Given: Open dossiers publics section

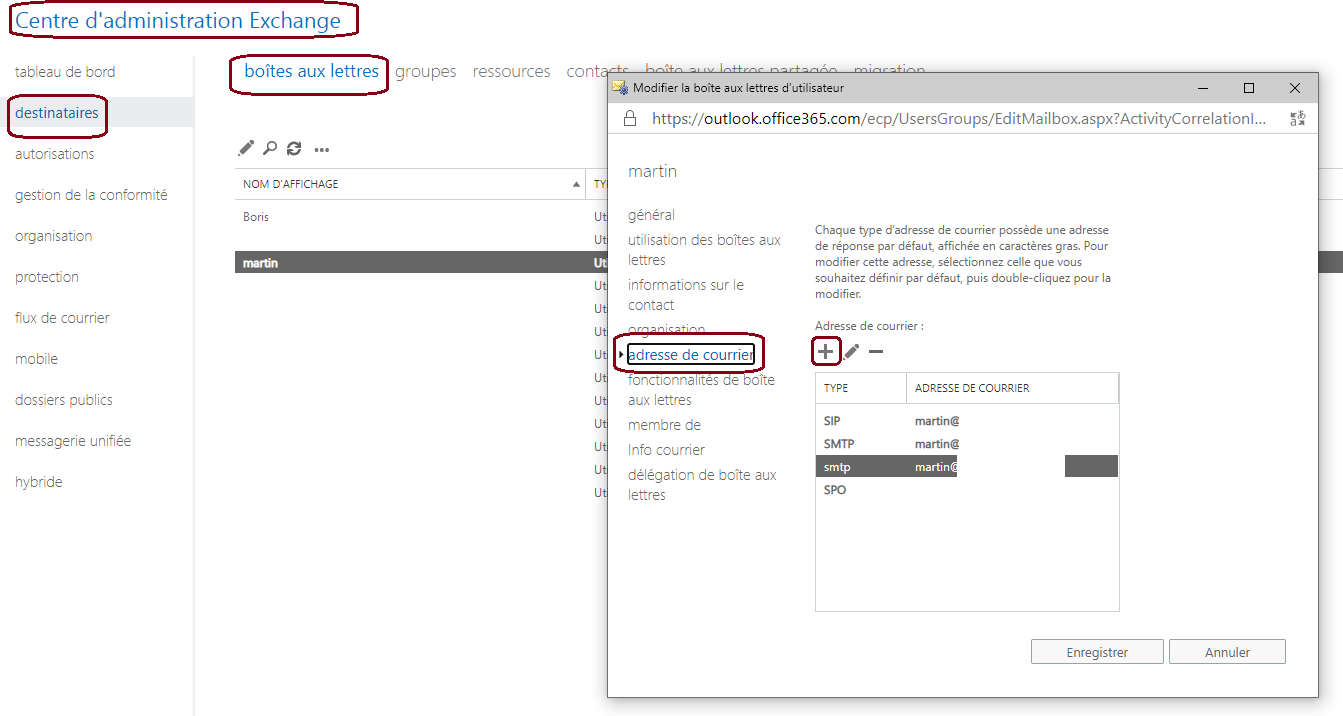Looking at the screenshot, I should pyautogui.click(x=64, y=400).
